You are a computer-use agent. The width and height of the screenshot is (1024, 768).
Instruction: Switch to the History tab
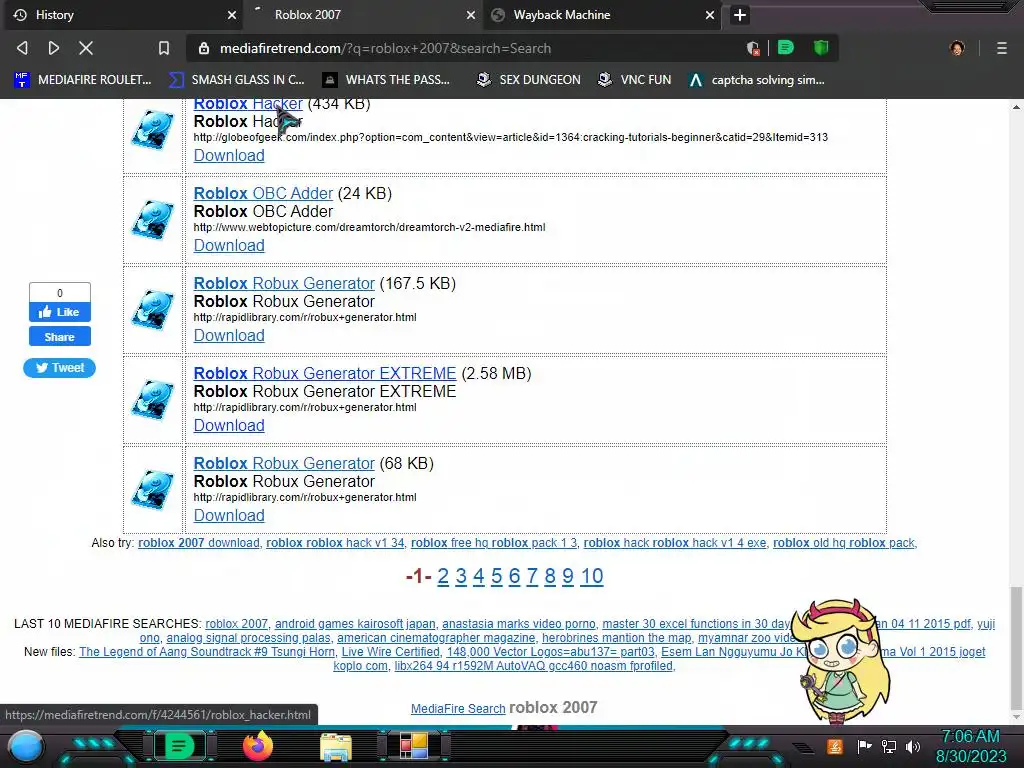coord(124,15)
